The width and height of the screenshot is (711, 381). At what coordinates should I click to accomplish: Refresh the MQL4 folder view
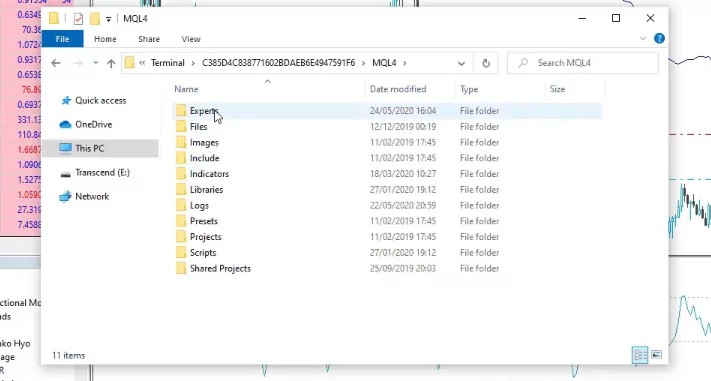[x=486, y=63]
